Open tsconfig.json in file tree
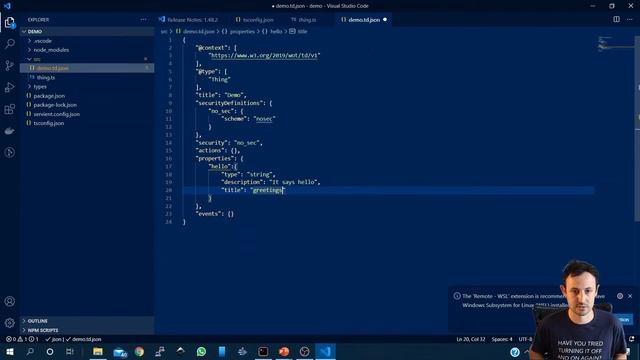This screenshot has height=360, width=640. (x=87, y=123)
